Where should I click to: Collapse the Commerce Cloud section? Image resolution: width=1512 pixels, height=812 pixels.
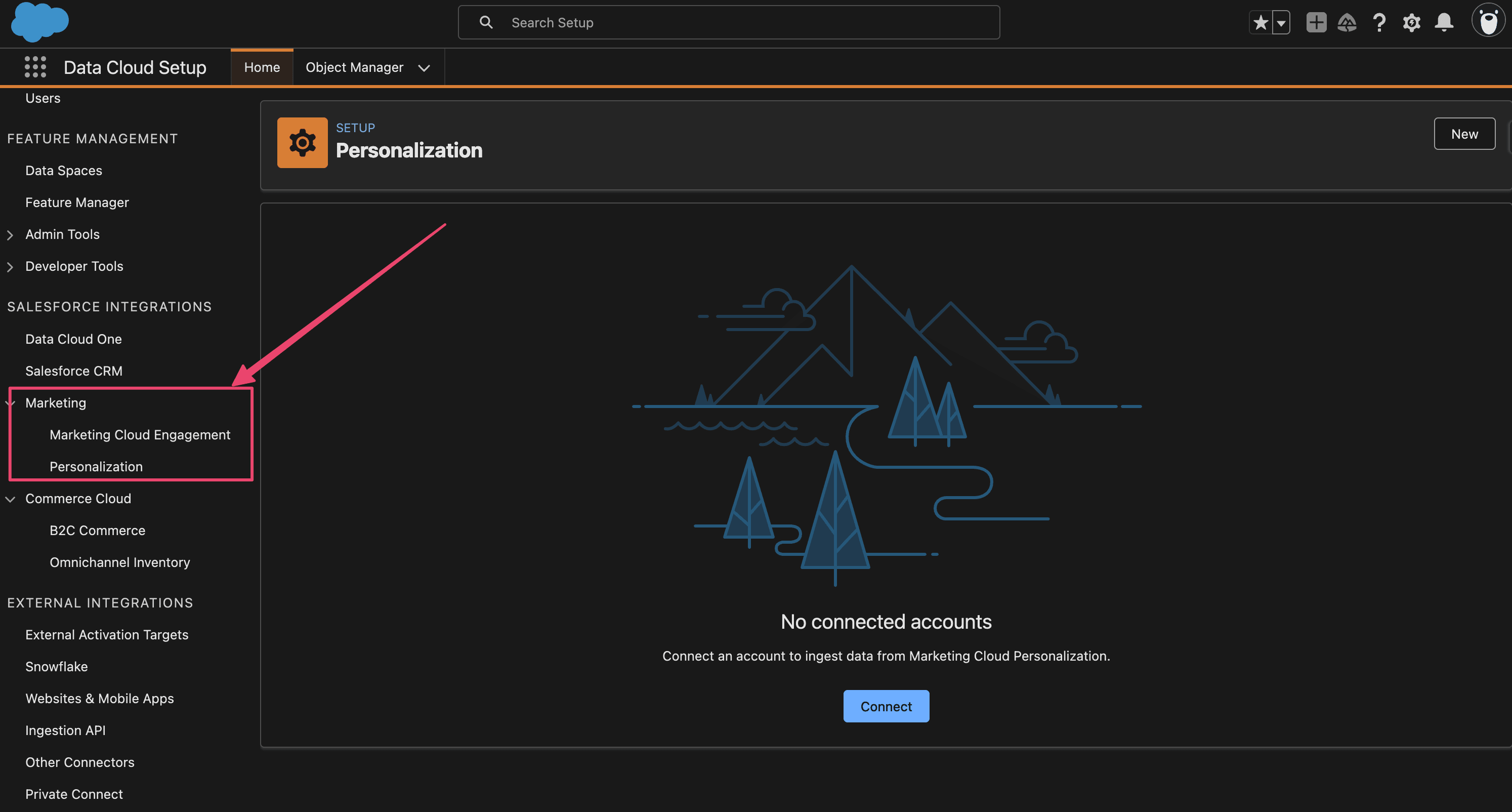click(x=10, y=499)
